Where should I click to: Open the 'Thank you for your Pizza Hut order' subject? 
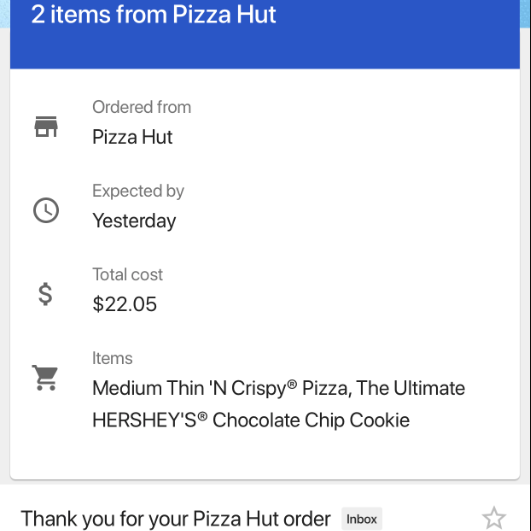pos(175,519)
